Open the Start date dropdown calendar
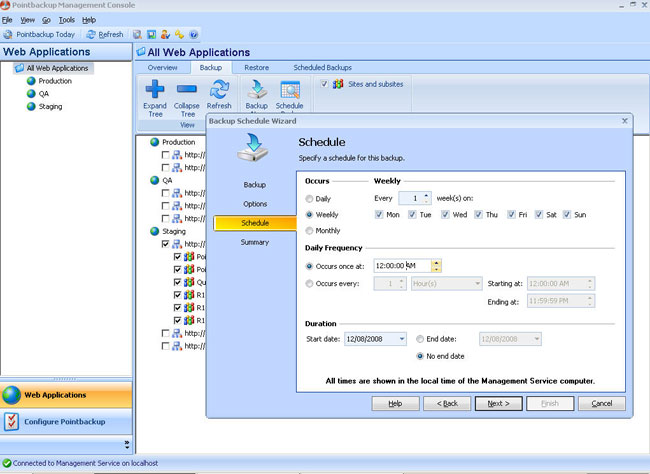The image size is (650, 474). pos(402,339)
